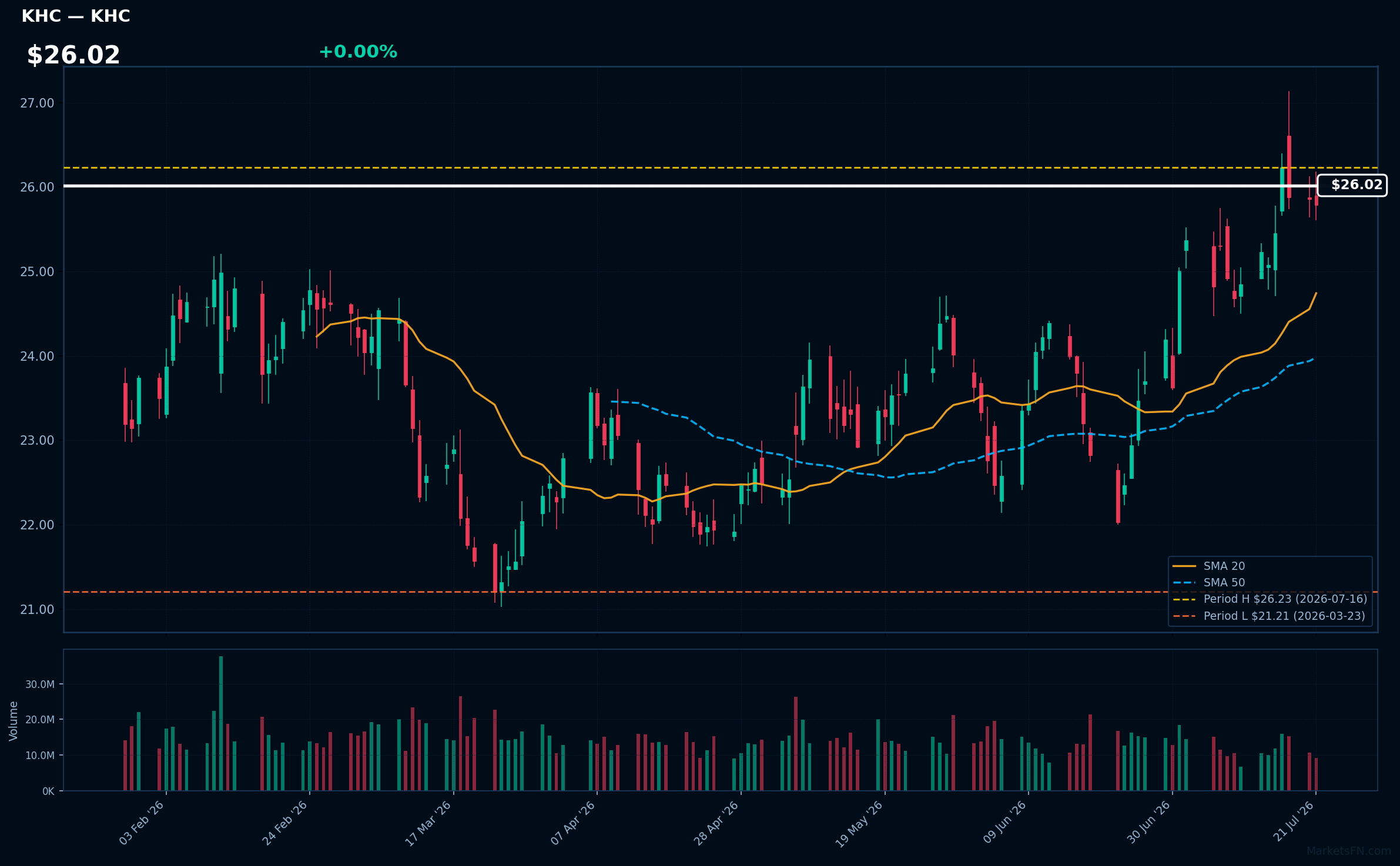Viewport: 1400px width, 866px height.
Task: Click the 22.00 price axis label
Action: coord(37,525)
